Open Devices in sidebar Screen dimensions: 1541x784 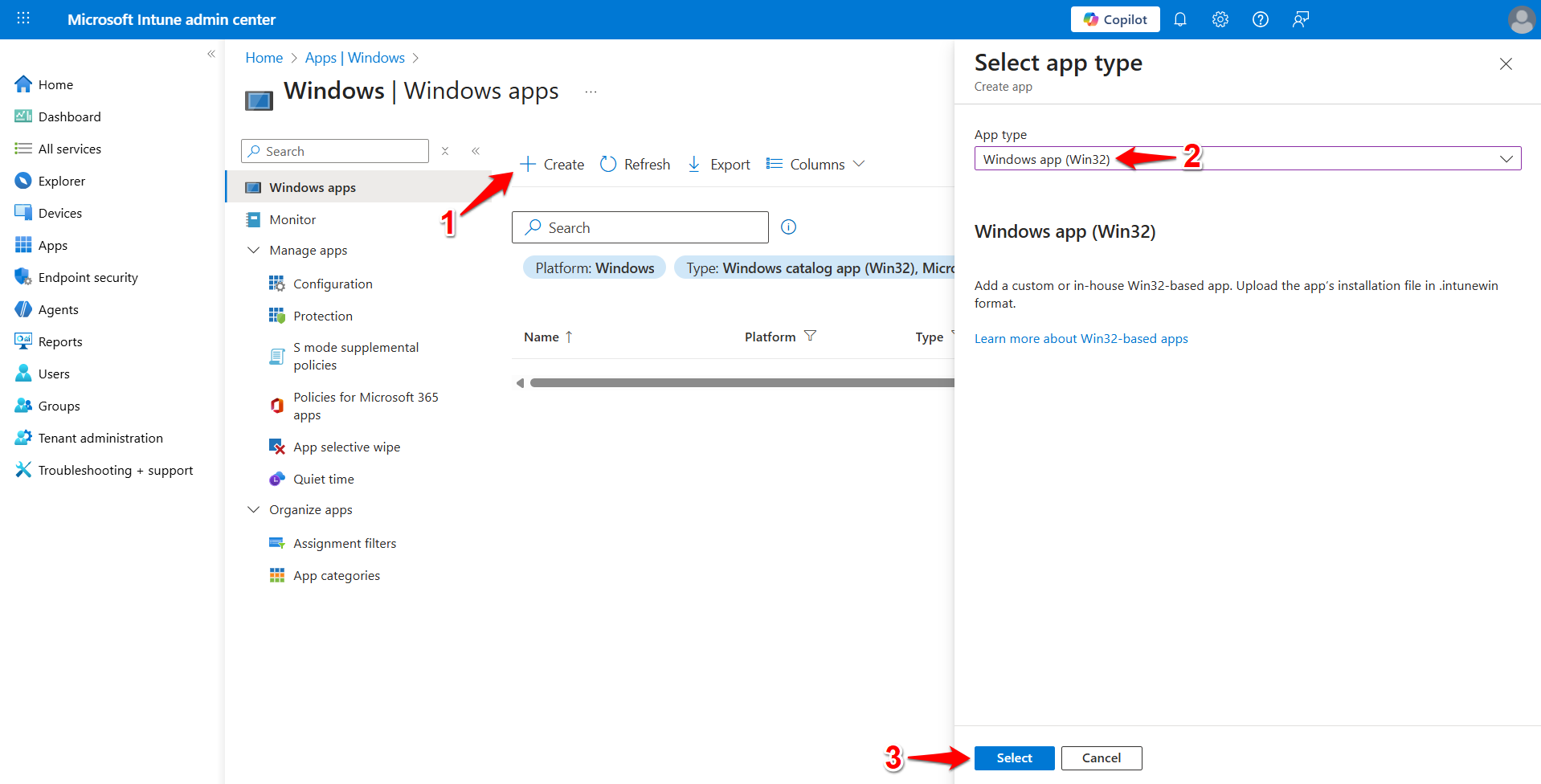[48, 213]
